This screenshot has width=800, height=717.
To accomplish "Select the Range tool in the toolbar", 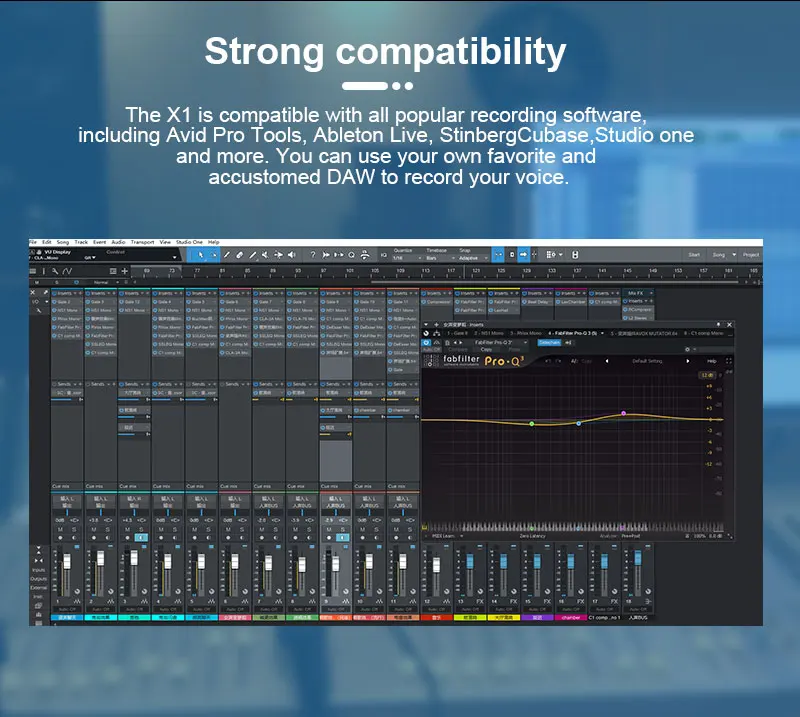I will [x=214, y=255].
